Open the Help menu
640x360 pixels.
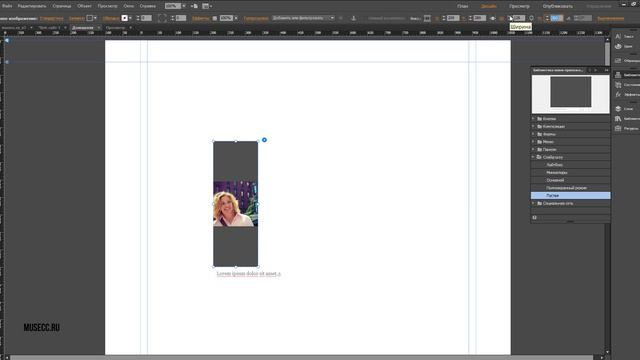tap(148, 6)
